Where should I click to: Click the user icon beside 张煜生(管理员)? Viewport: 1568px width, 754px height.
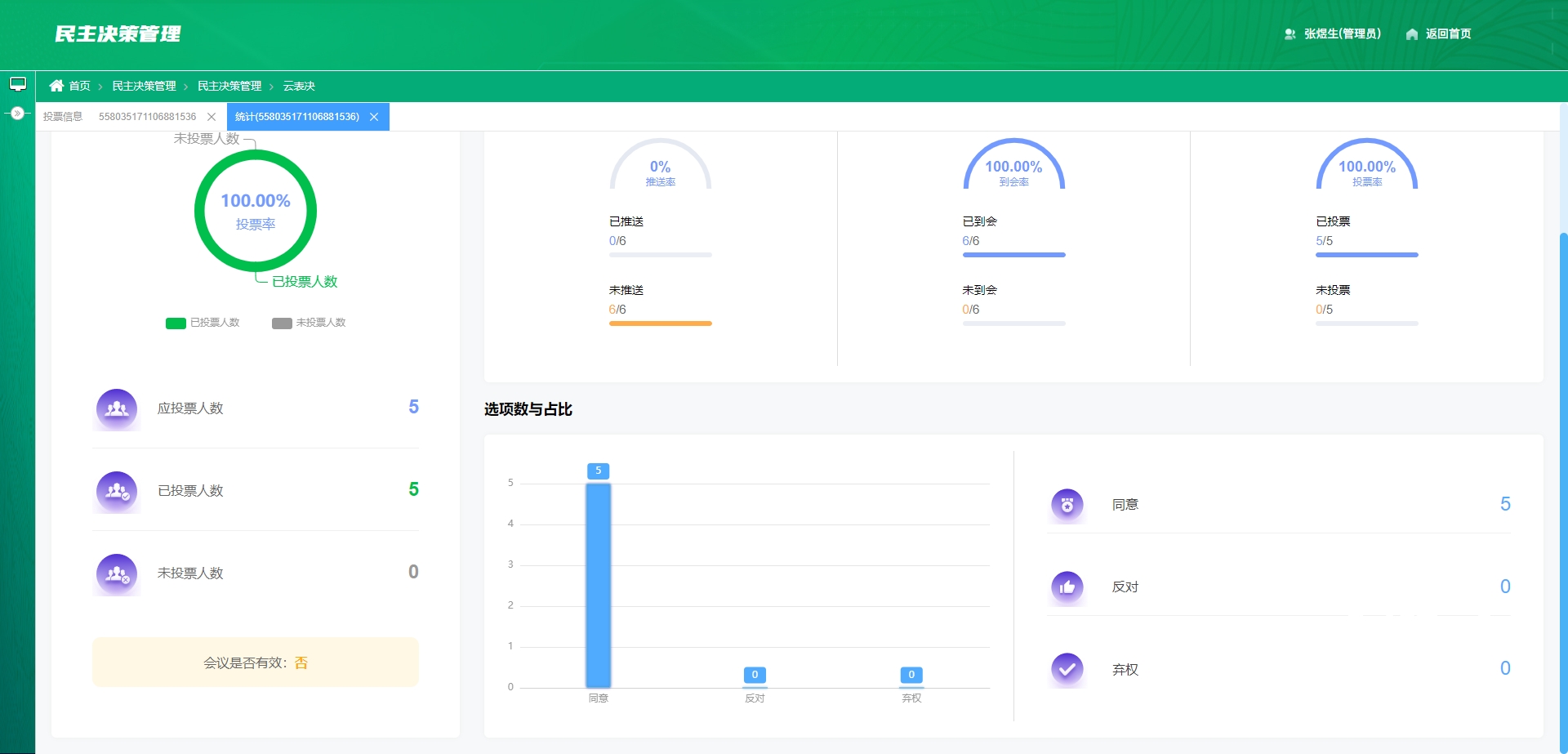(1290, 34)
